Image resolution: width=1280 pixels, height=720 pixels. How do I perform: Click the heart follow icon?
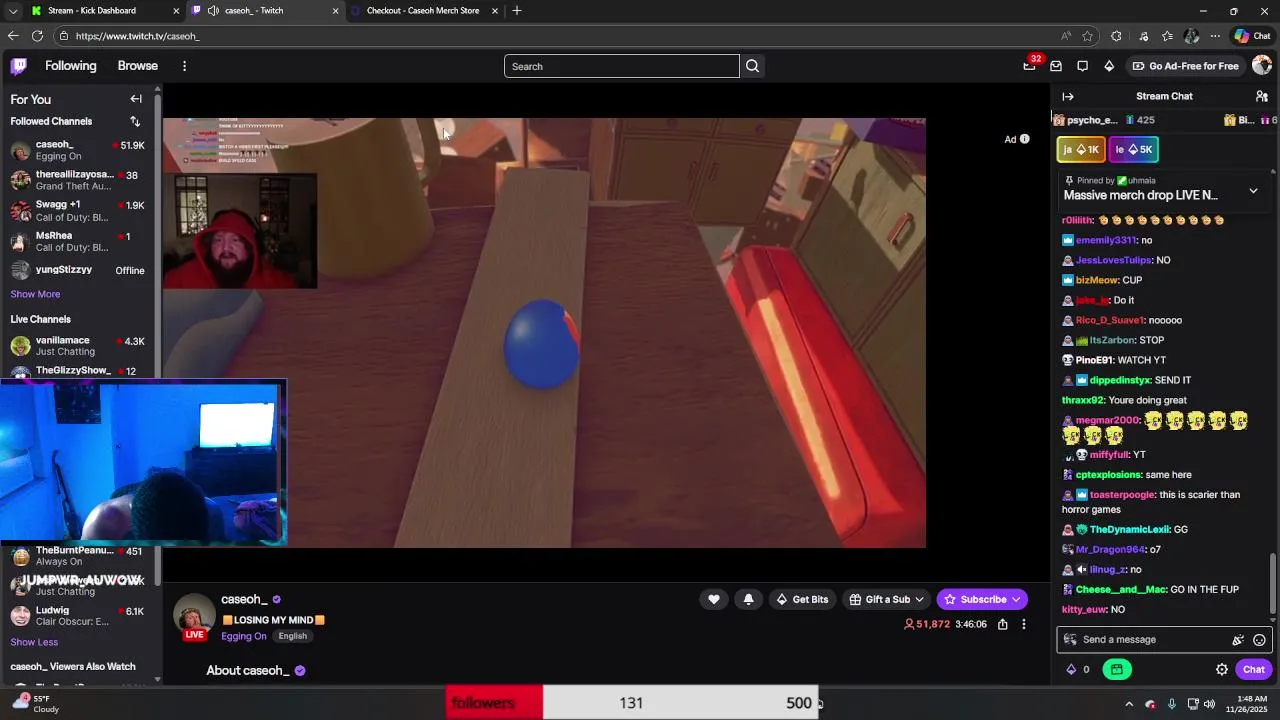click(714, 599)
